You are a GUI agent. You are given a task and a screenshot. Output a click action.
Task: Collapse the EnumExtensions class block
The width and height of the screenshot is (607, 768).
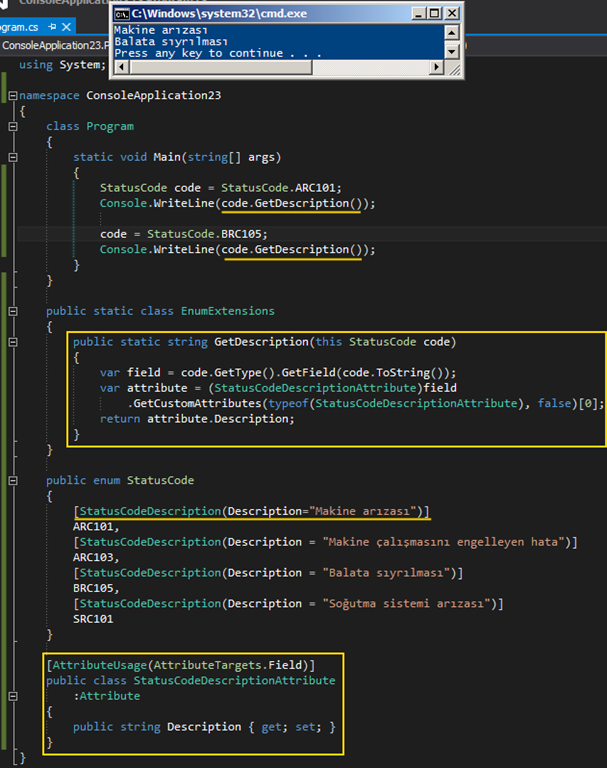point(12,311)
